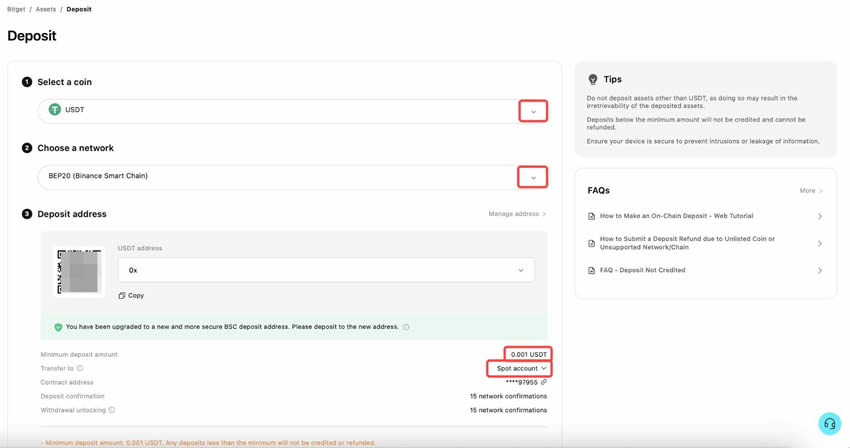This screenshot has width=850, height=448.
Task: Click More in the FAQs panel
Action: [810, 190]
